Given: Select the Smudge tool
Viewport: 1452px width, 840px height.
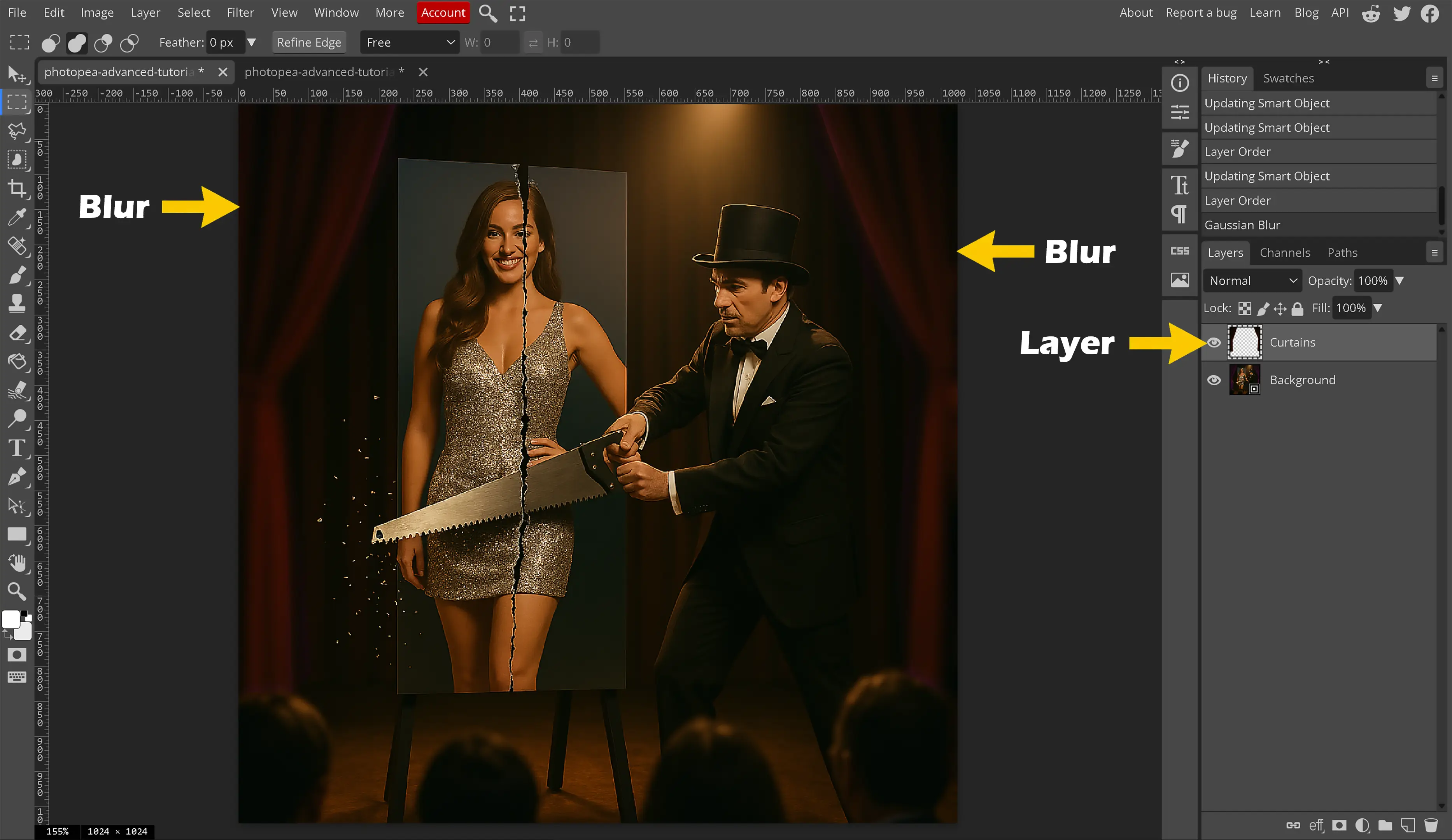Looking at the screenshot, I should (17, 390).
